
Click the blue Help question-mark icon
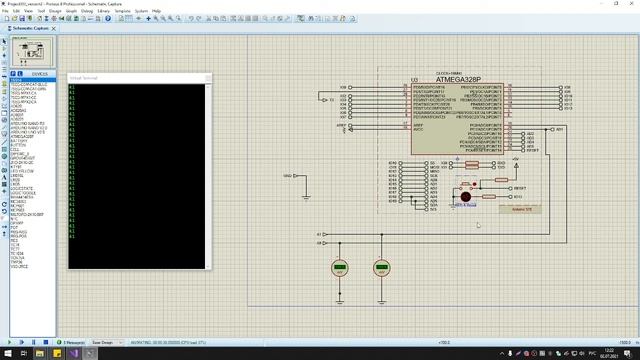108,19
